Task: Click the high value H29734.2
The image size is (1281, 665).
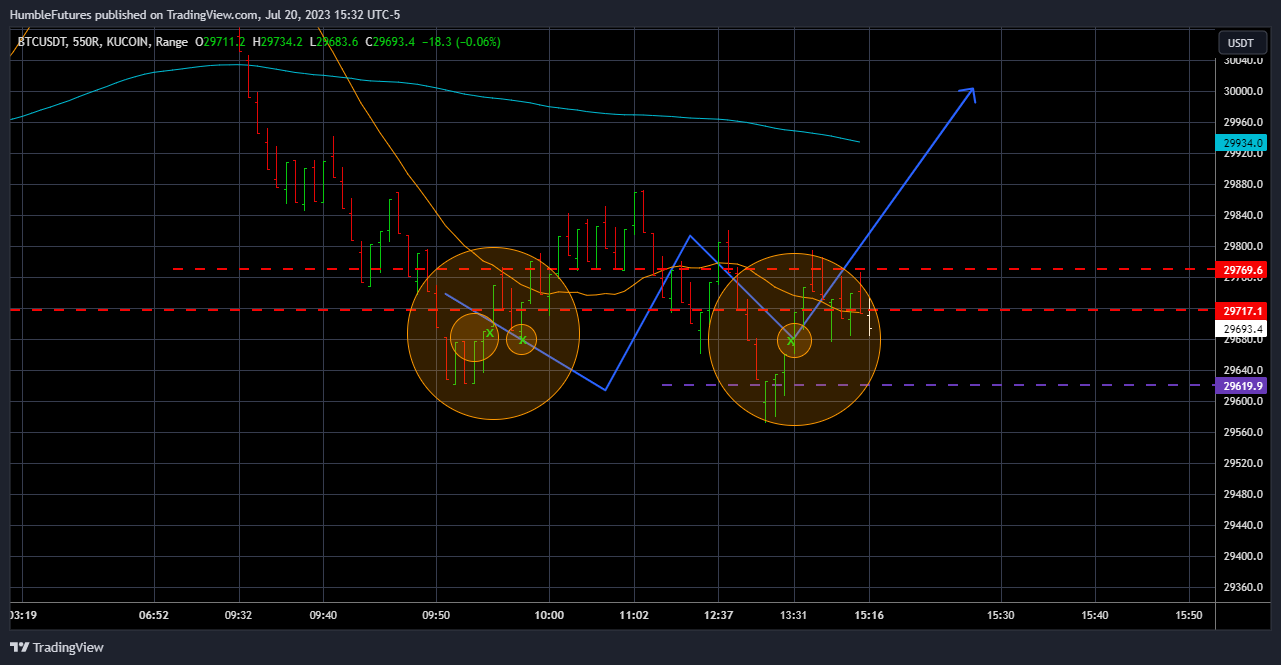Action: pos(278,42)
